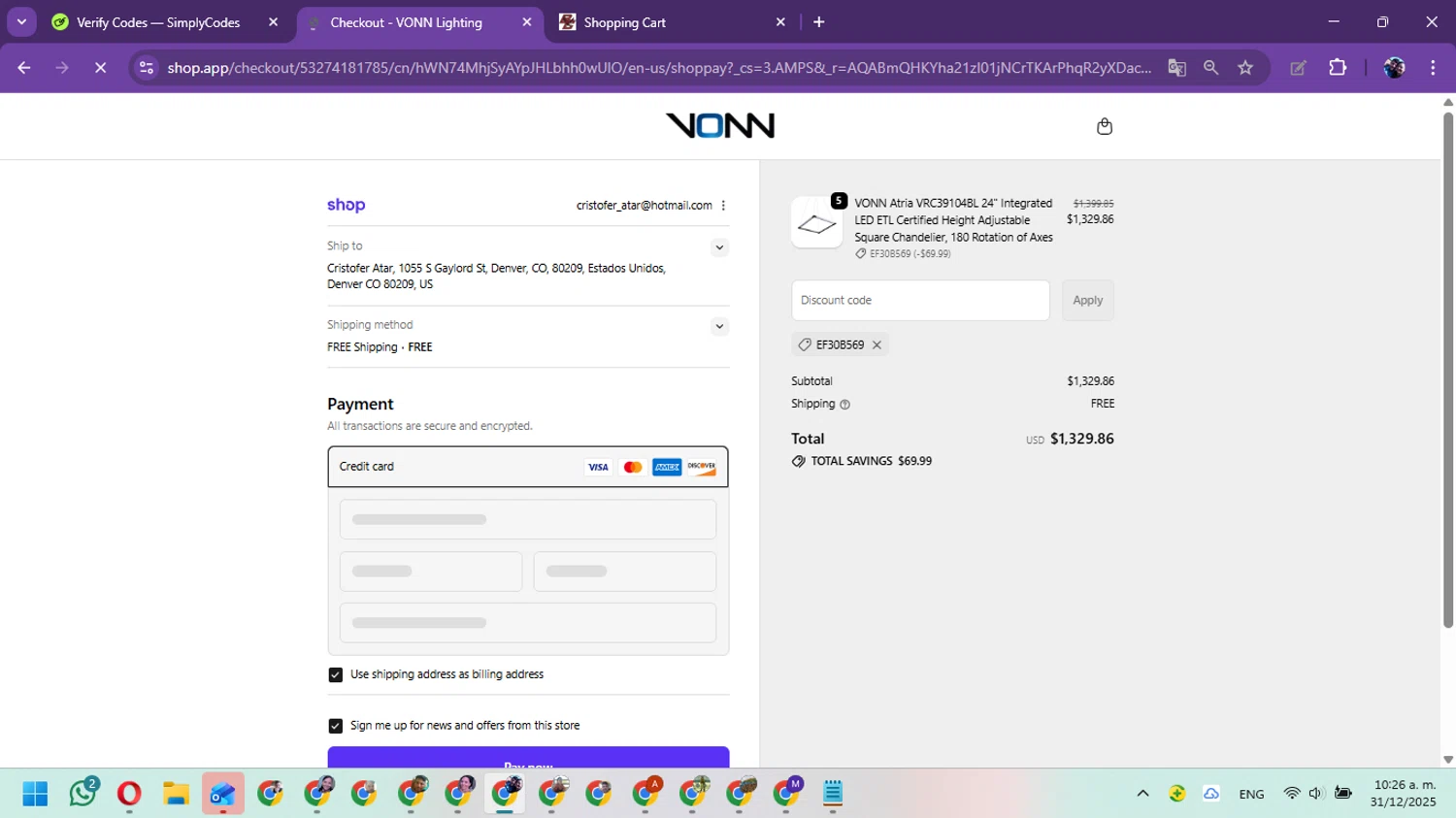The height and width of the screenshot is (818, 1456).
Task: Open the Notepad taskbar icon
Action: pyautogui.click(x=832, y=794)
